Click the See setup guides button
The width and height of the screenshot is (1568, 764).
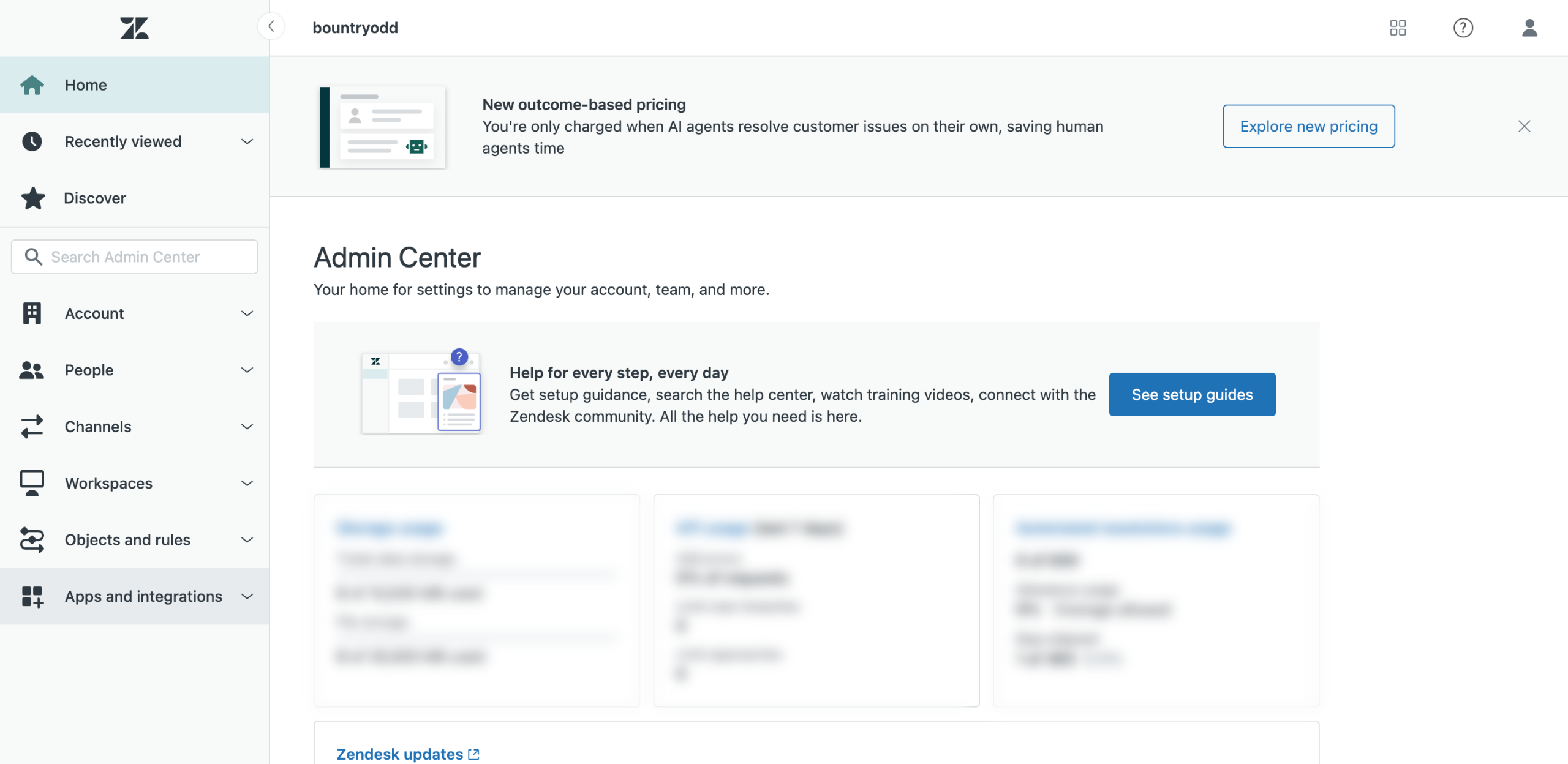(1191, 395)
